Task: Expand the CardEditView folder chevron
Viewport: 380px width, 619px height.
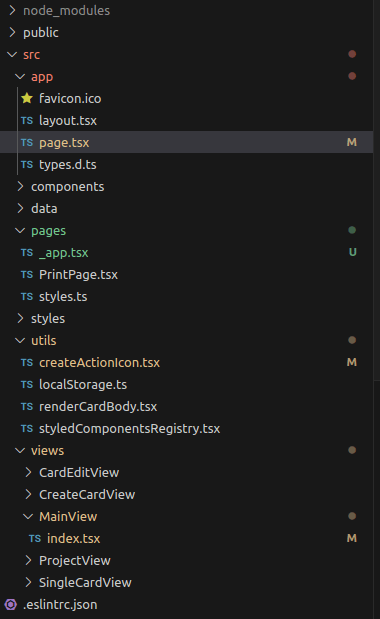Action: pyautogui.click(x=28, y=473)
